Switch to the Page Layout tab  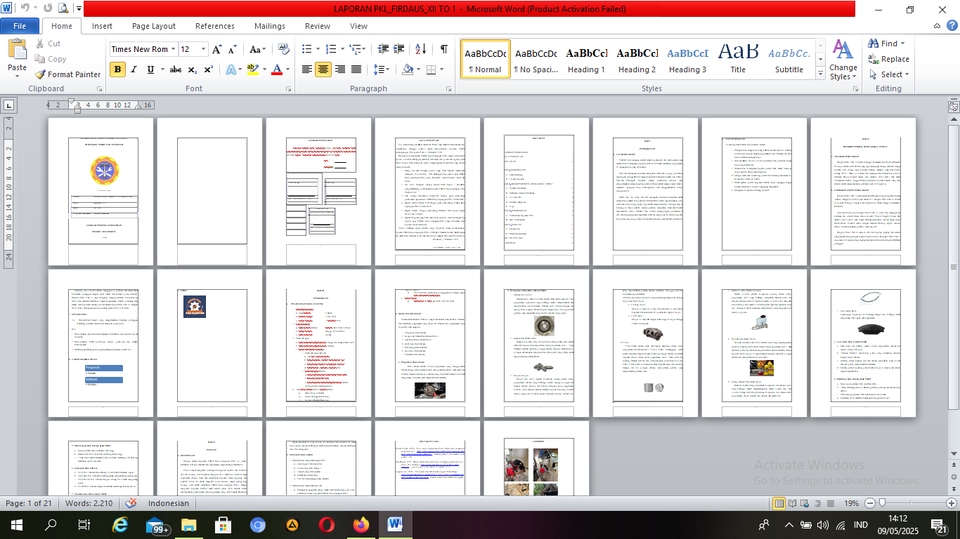click(x=154, y=26)
